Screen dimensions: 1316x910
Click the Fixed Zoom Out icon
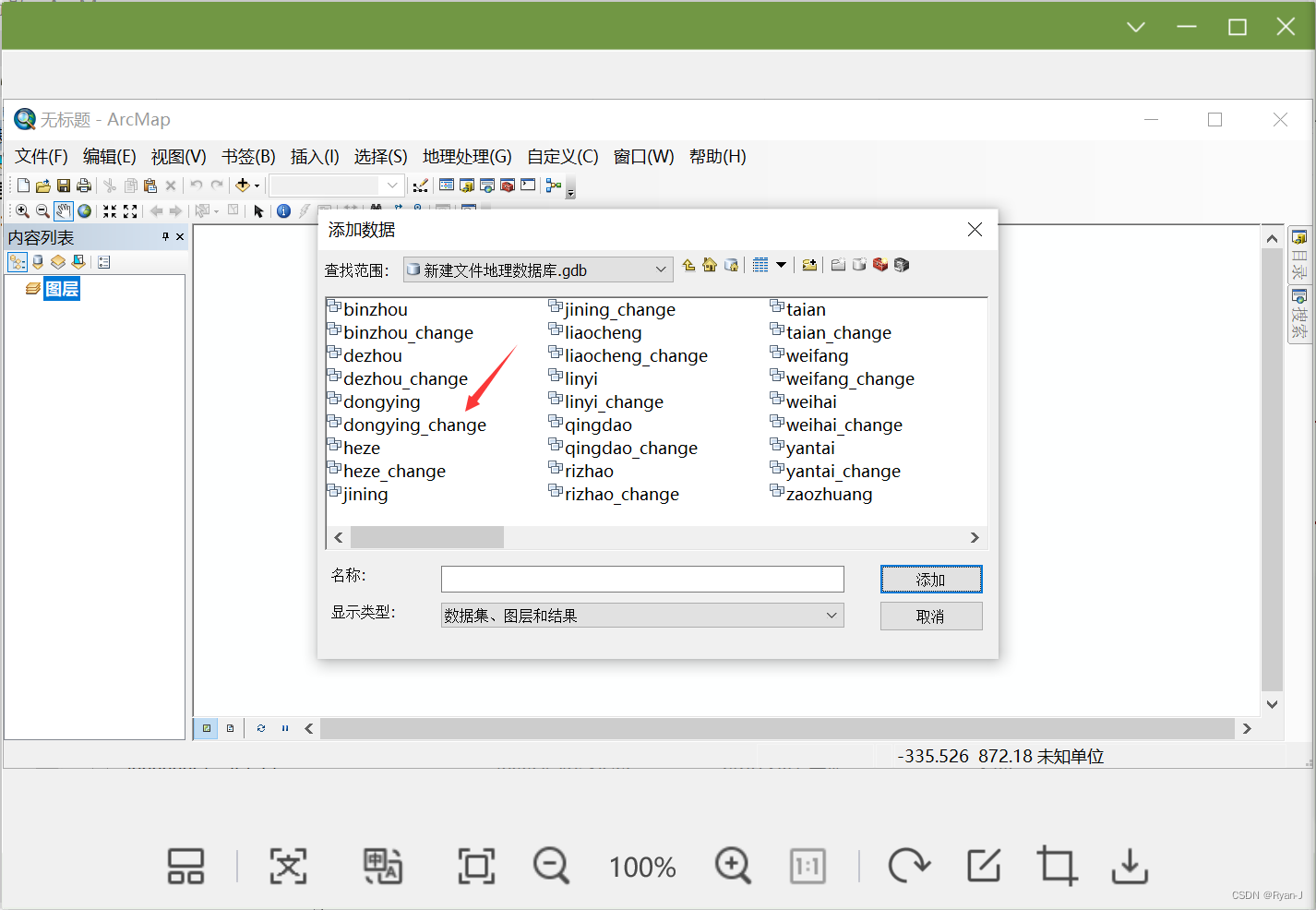(130, 211)
